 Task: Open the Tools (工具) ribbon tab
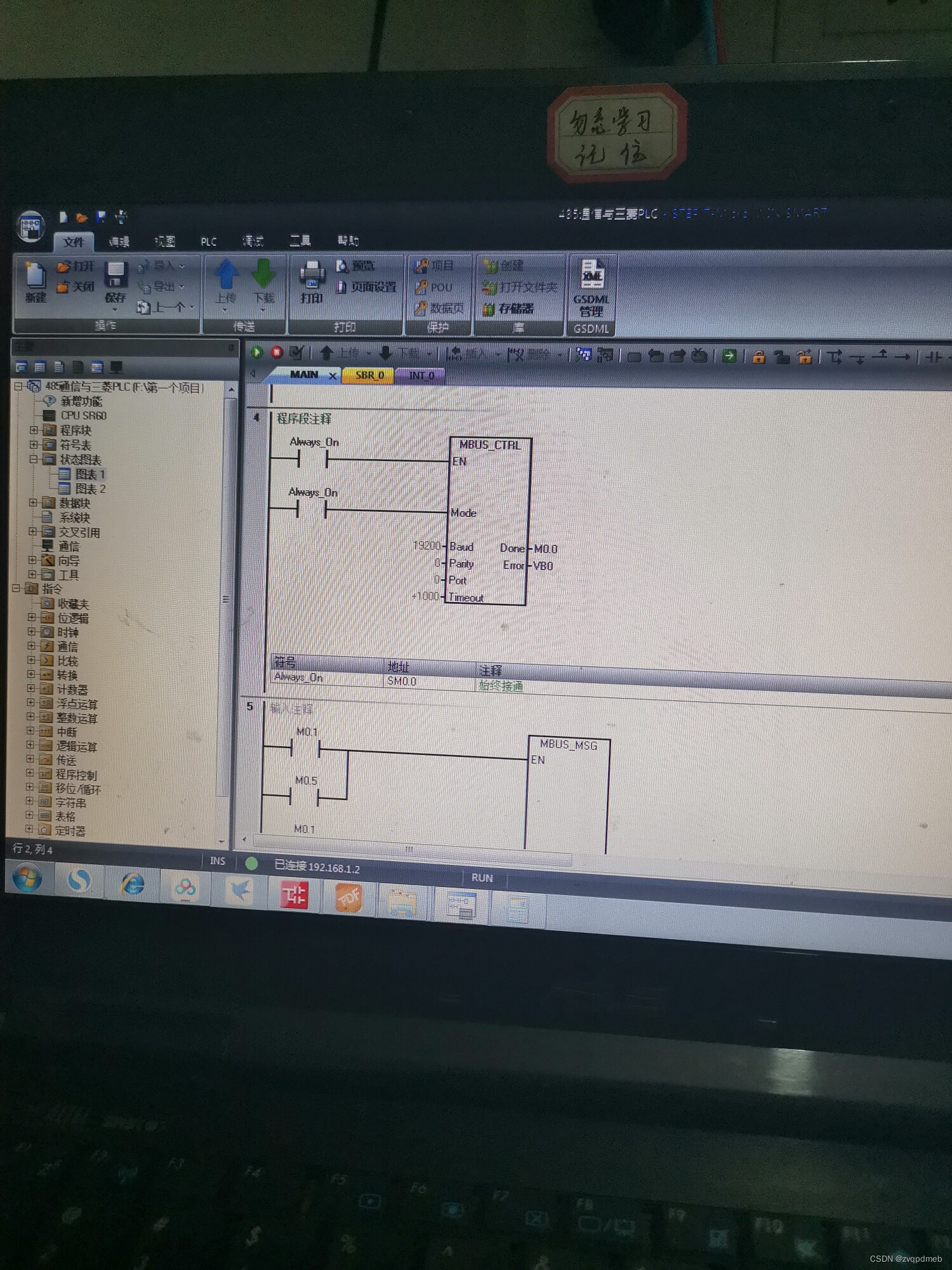[300, 240]
